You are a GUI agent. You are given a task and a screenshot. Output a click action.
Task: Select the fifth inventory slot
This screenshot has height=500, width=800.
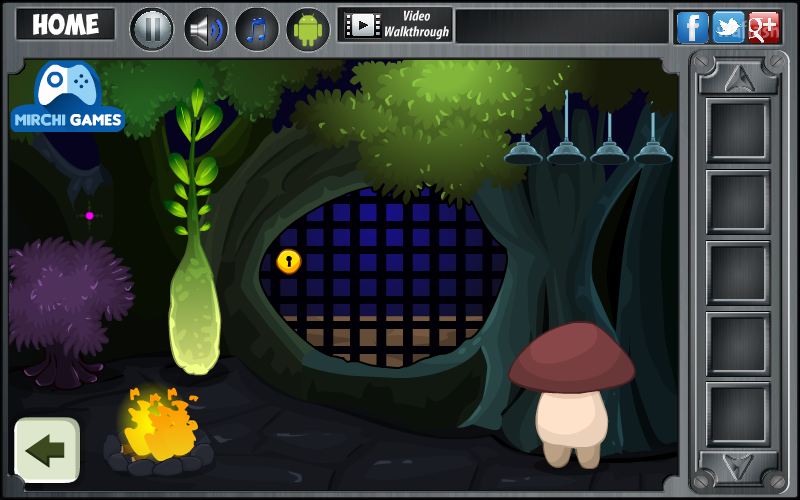click(x=738, y=414)
